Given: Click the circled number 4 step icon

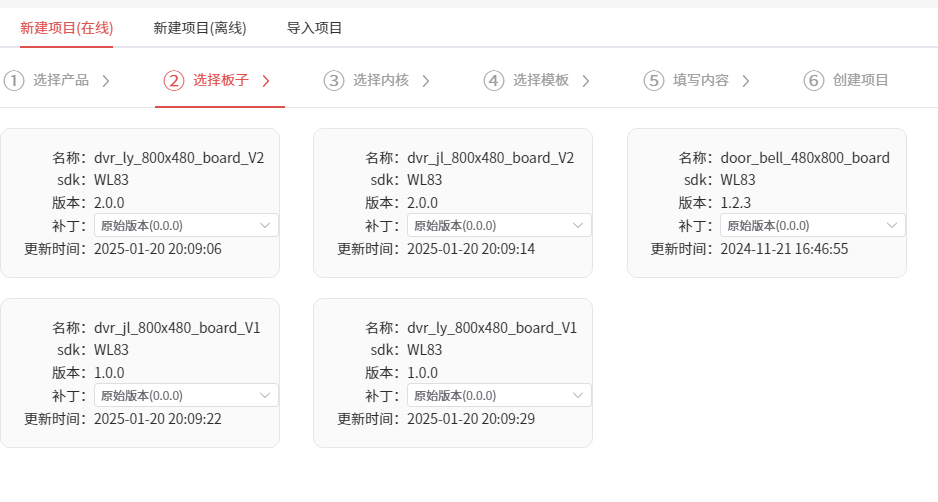Looking at the screenshot, I should click(x=494, y=81).
